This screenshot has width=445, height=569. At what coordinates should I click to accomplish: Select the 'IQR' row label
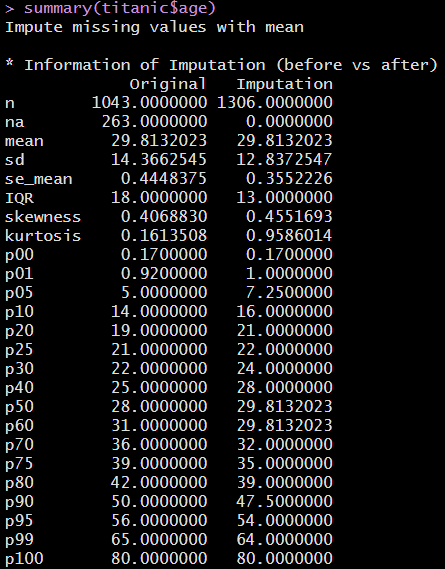(x=19, y=197)
